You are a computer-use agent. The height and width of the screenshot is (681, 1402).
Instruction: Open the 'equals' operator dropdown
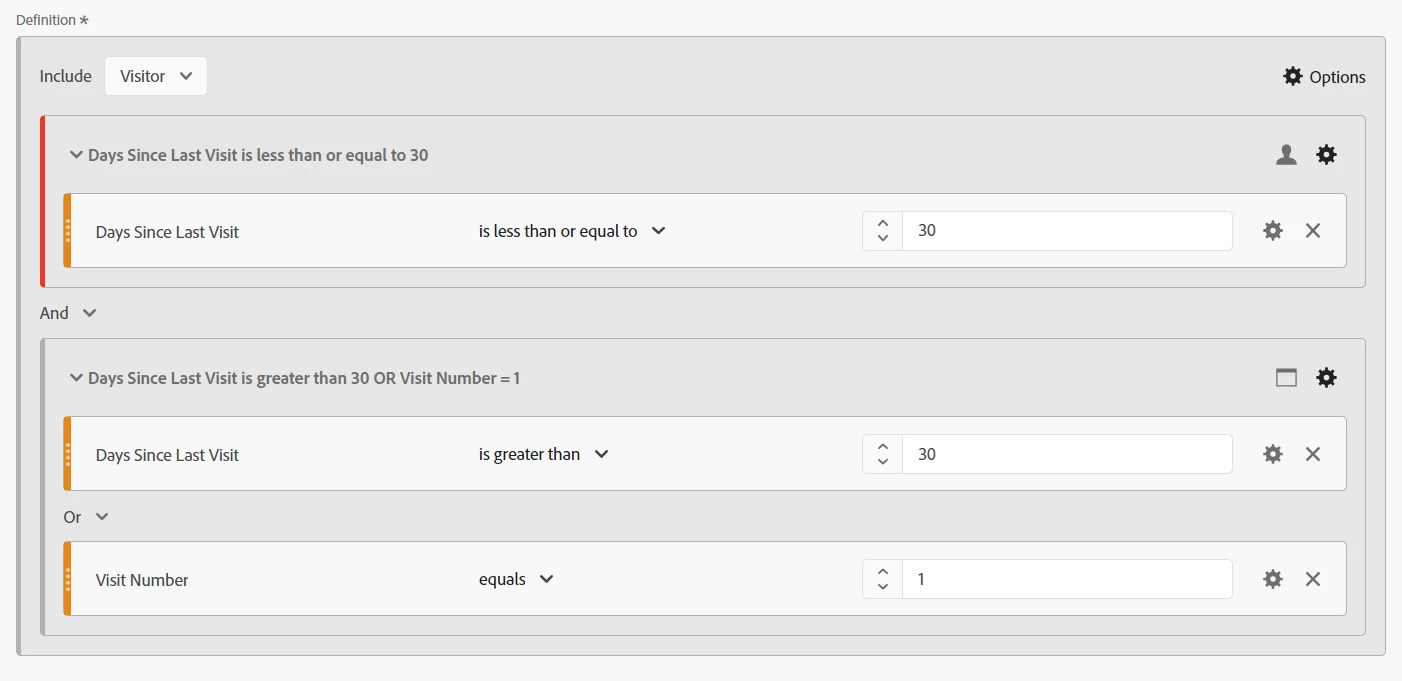point(516,579)
